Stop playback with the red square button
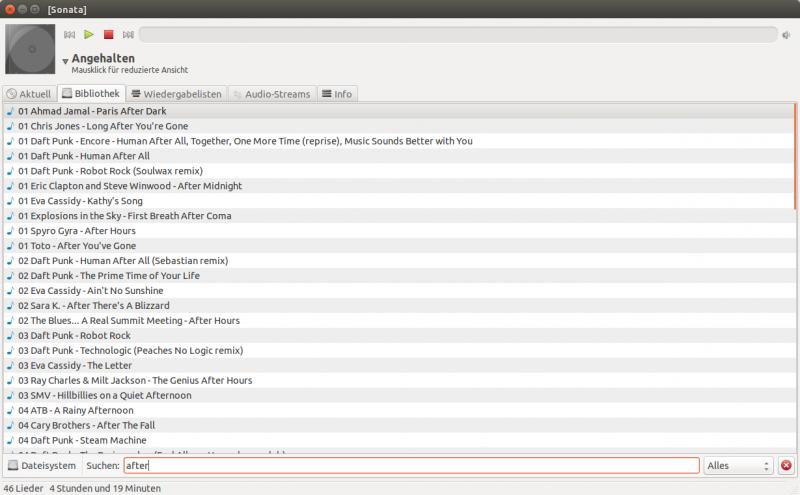The image size is (800, 495). pyautogui.click(x=108, y=34)
